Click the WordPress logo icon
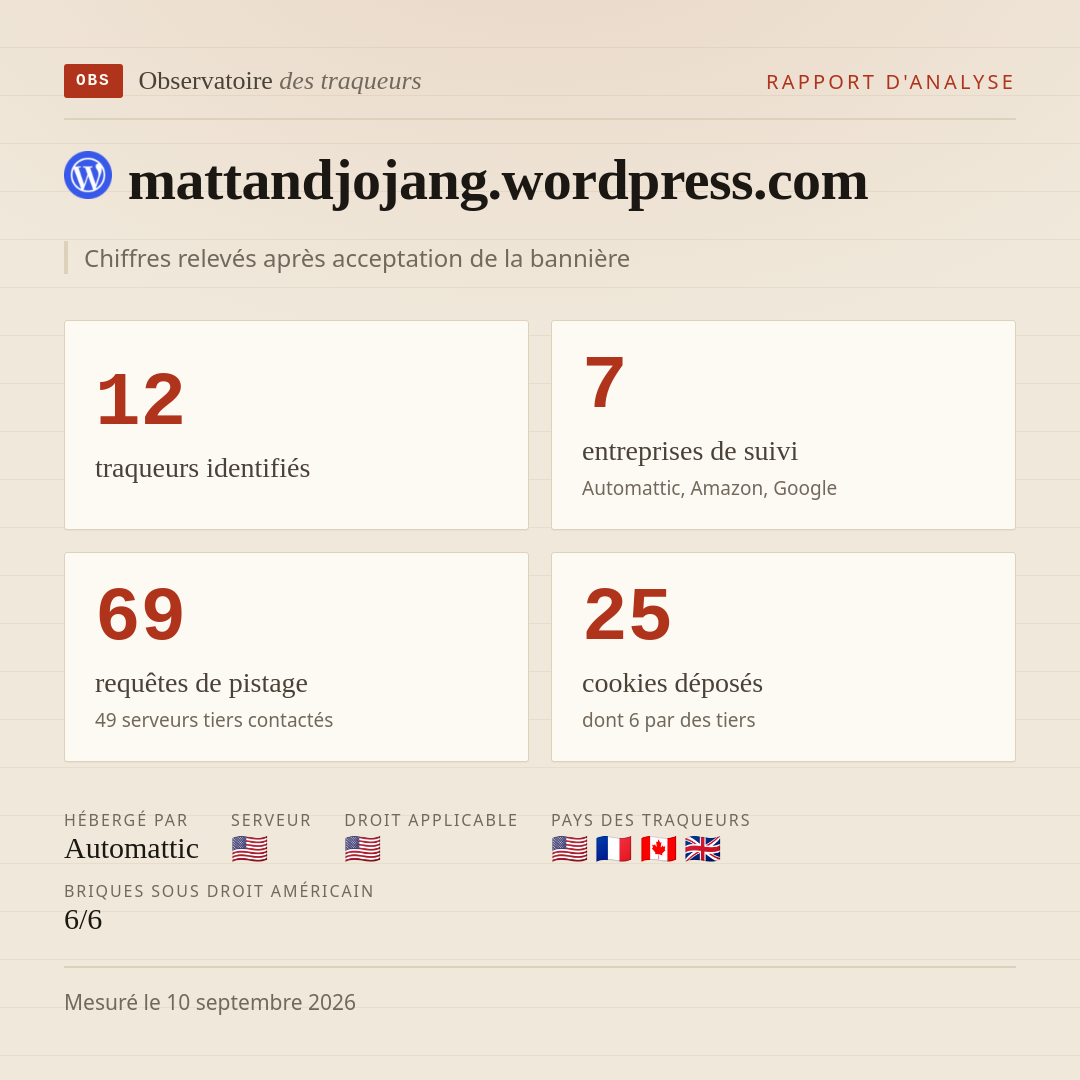This screenshot has width=1080, height=1080. [88, 175]
